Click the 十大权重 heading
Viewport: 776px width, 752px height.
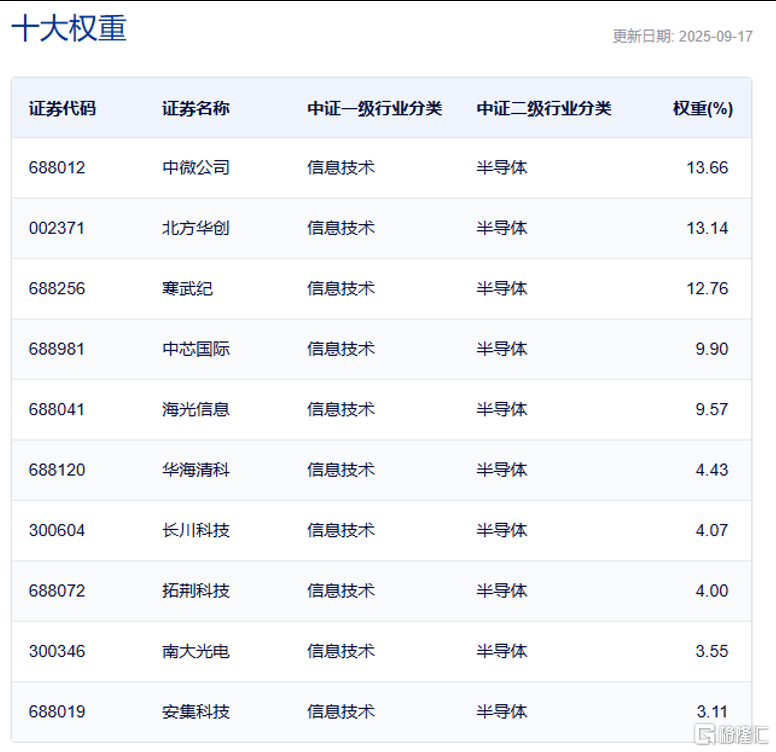pyautogui.click(x=69, y=28)
